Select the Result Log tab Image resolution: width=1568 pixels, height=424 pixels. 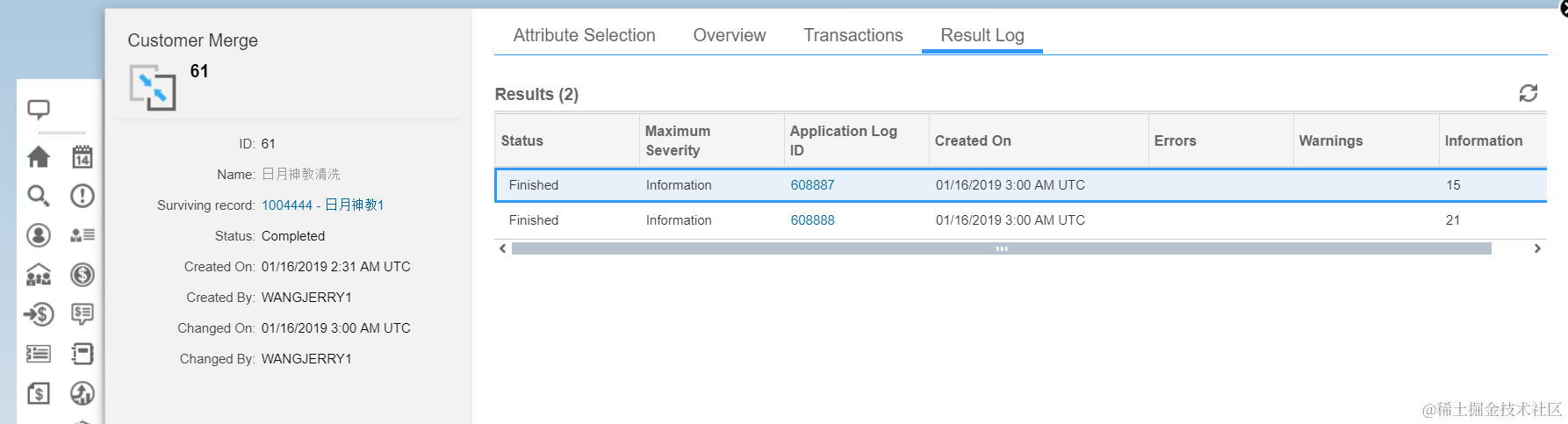(982, 35)
